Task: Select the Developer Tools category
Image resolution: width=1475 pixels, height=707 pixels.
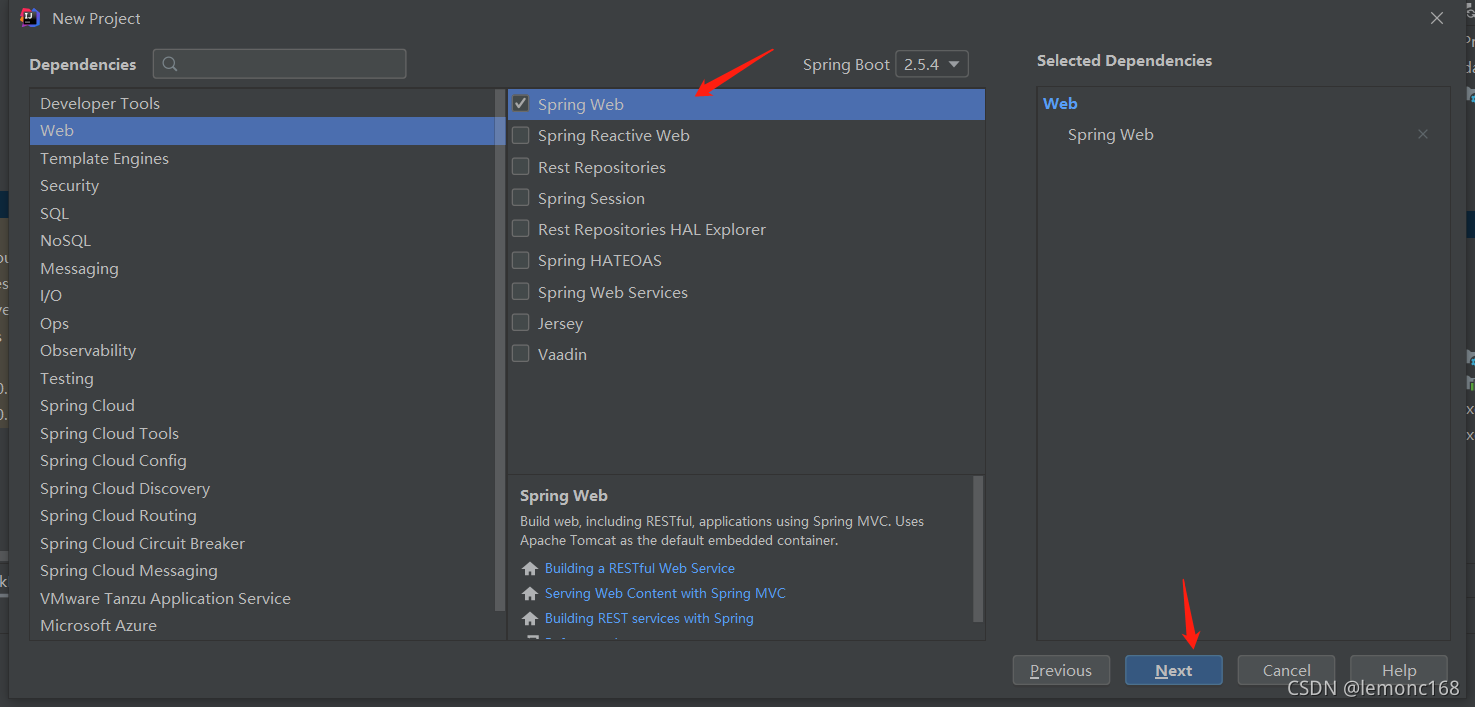Action: (x=262, y=103)
